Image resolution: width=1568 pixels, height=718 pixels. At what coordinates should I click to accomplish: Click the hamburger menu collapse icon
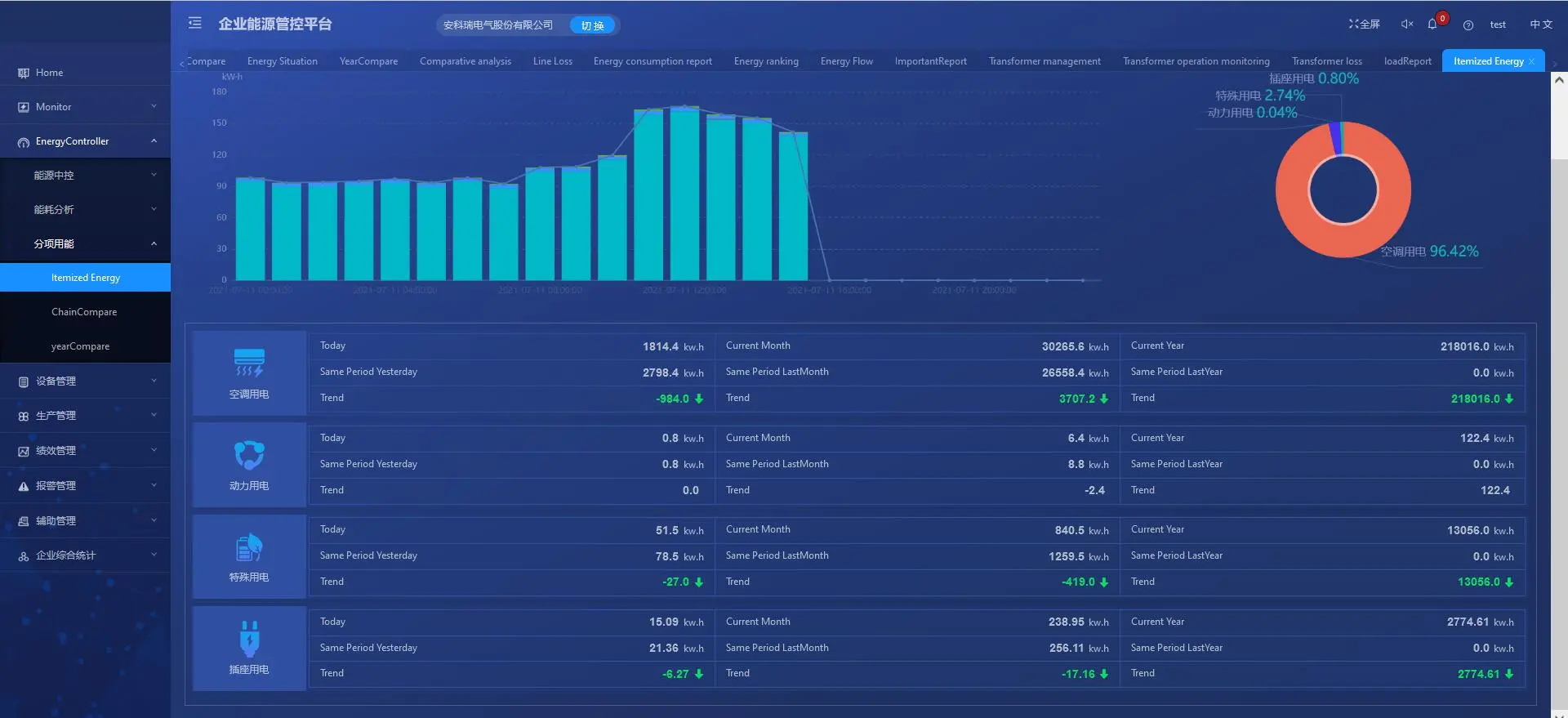point(194,24)
